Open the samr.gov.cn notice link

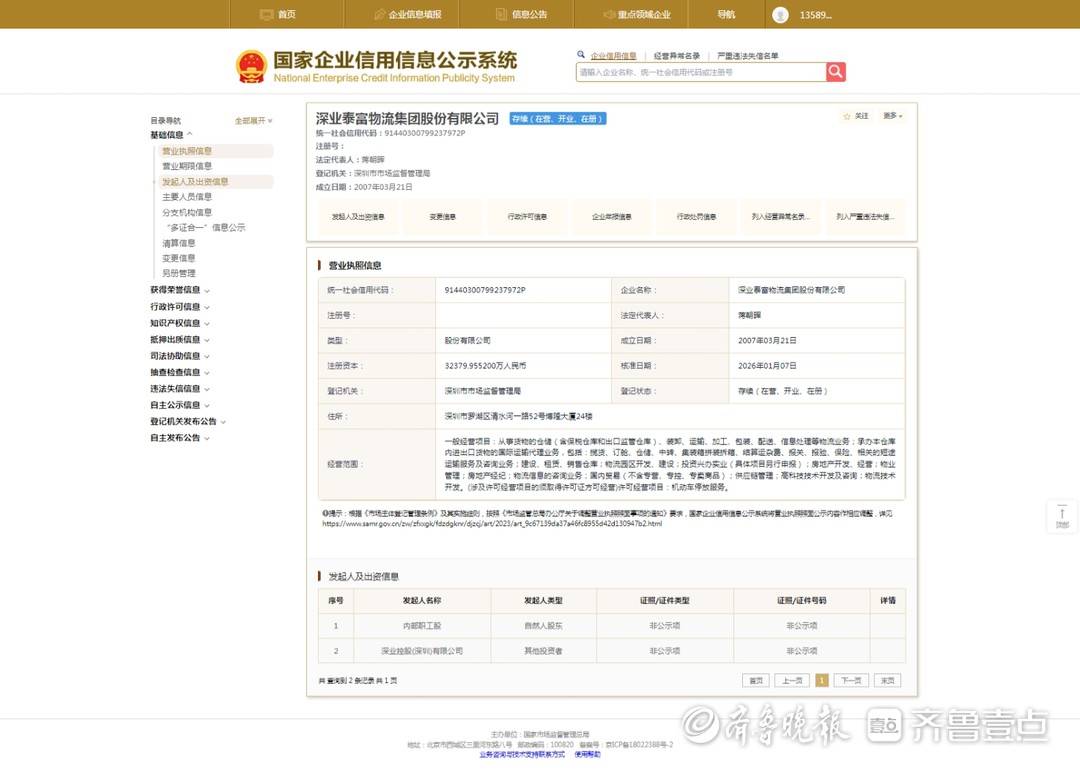[x=492, y=523]
